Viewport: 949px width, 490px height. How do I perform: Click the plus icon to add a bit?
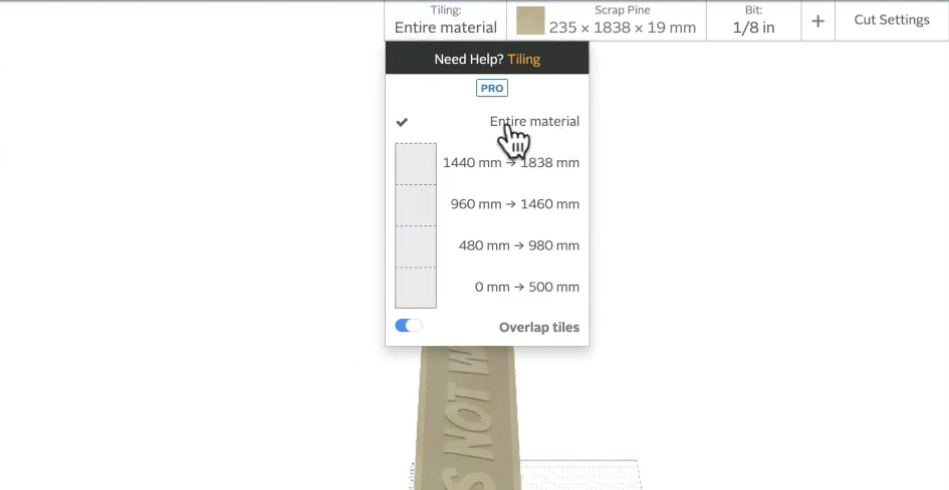(818, 21)
